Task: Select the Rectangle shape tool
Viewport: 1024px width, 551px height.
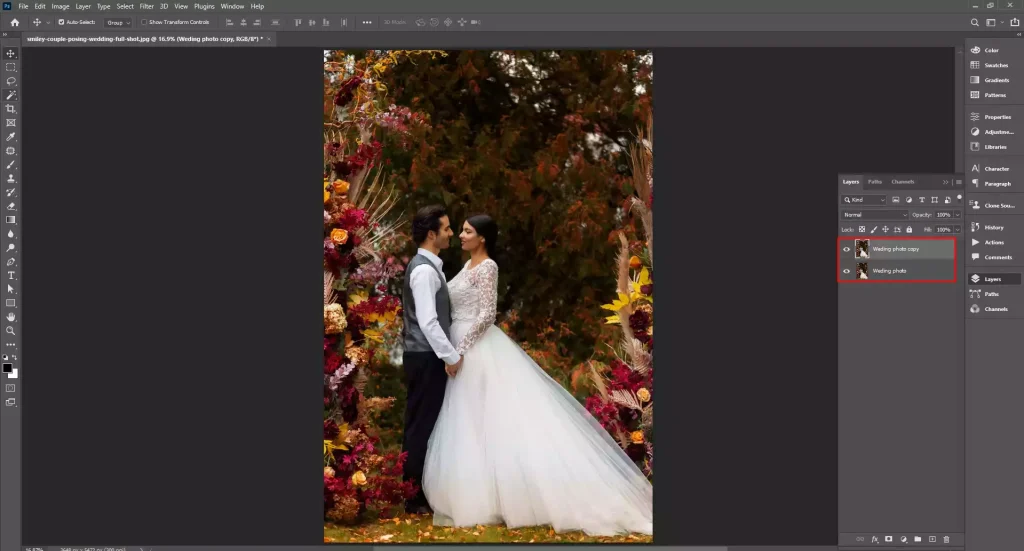Action: click(x=10, y=303)
